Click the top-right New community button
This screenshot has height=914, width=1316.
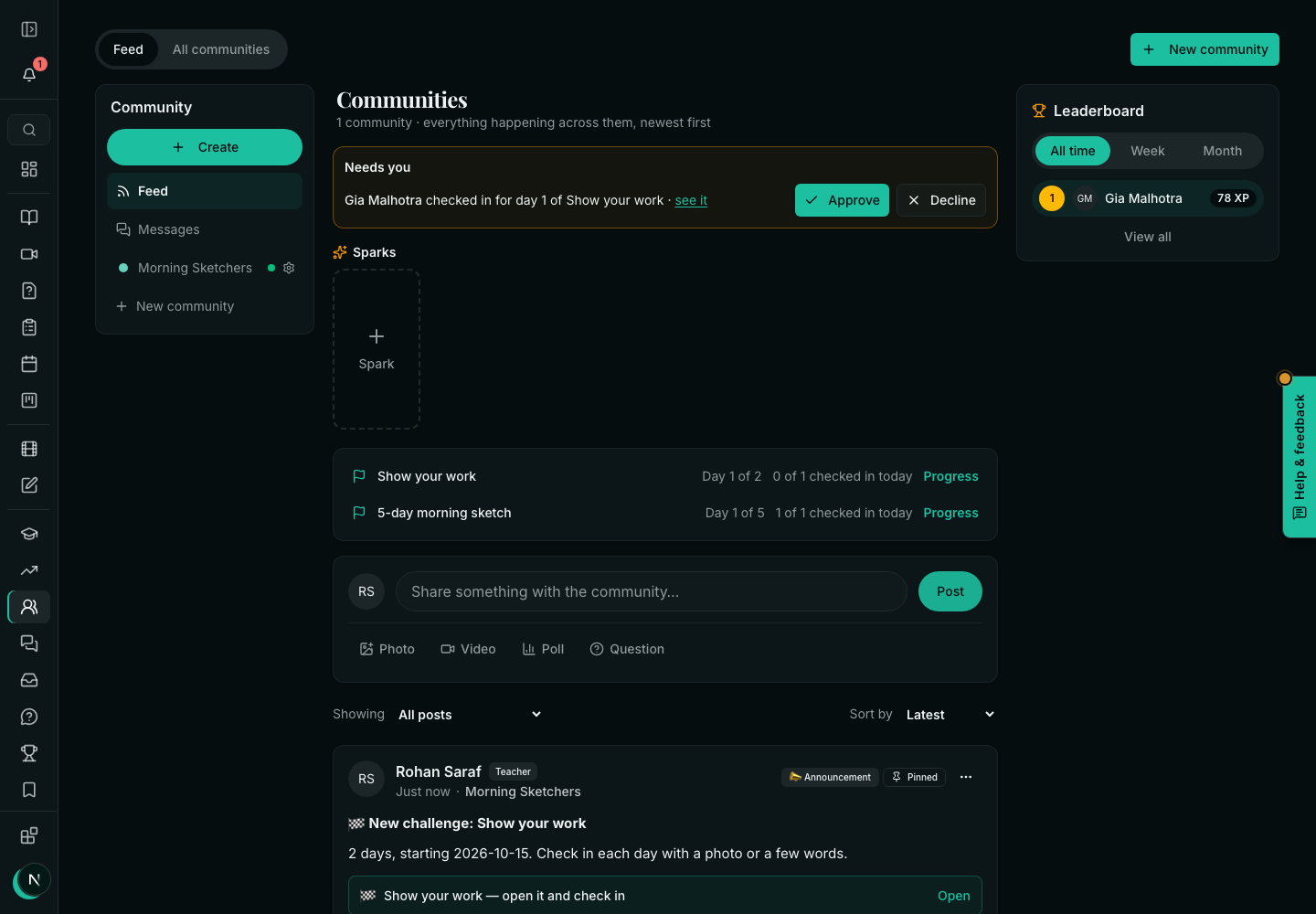(1205, 49)
